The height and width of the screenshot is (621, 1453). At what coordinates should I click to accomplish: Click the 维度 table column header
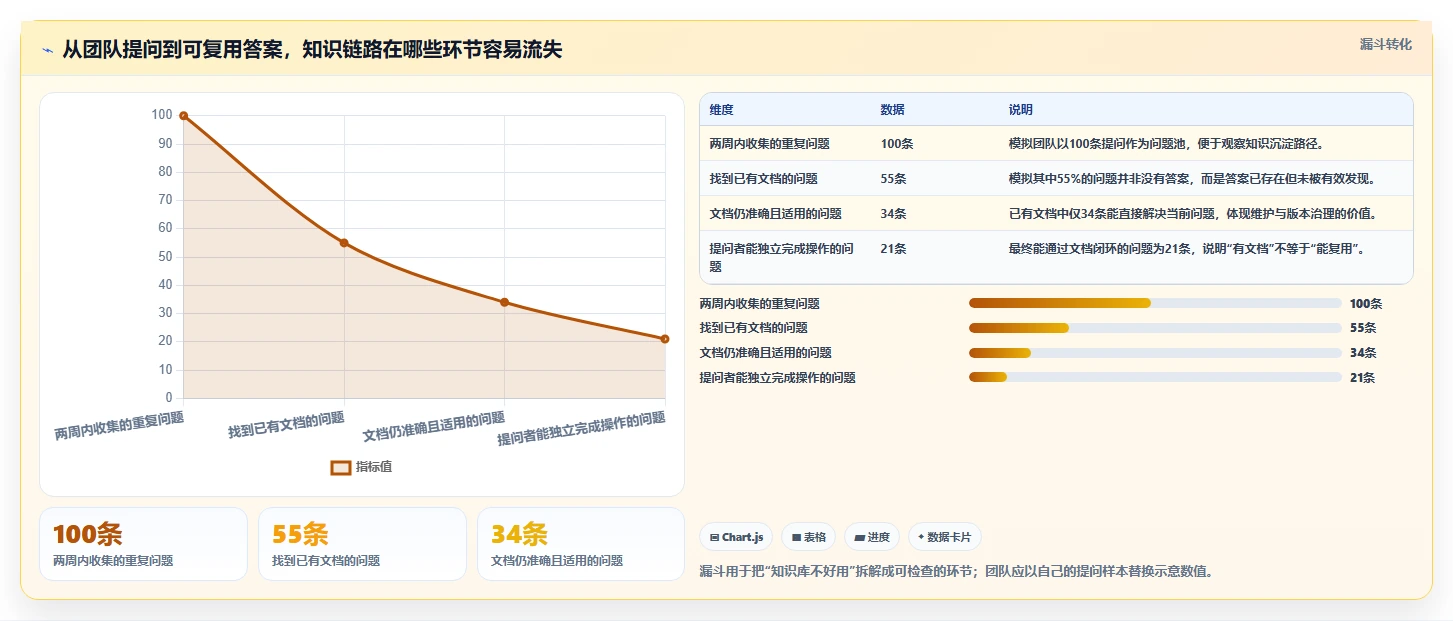721,110
